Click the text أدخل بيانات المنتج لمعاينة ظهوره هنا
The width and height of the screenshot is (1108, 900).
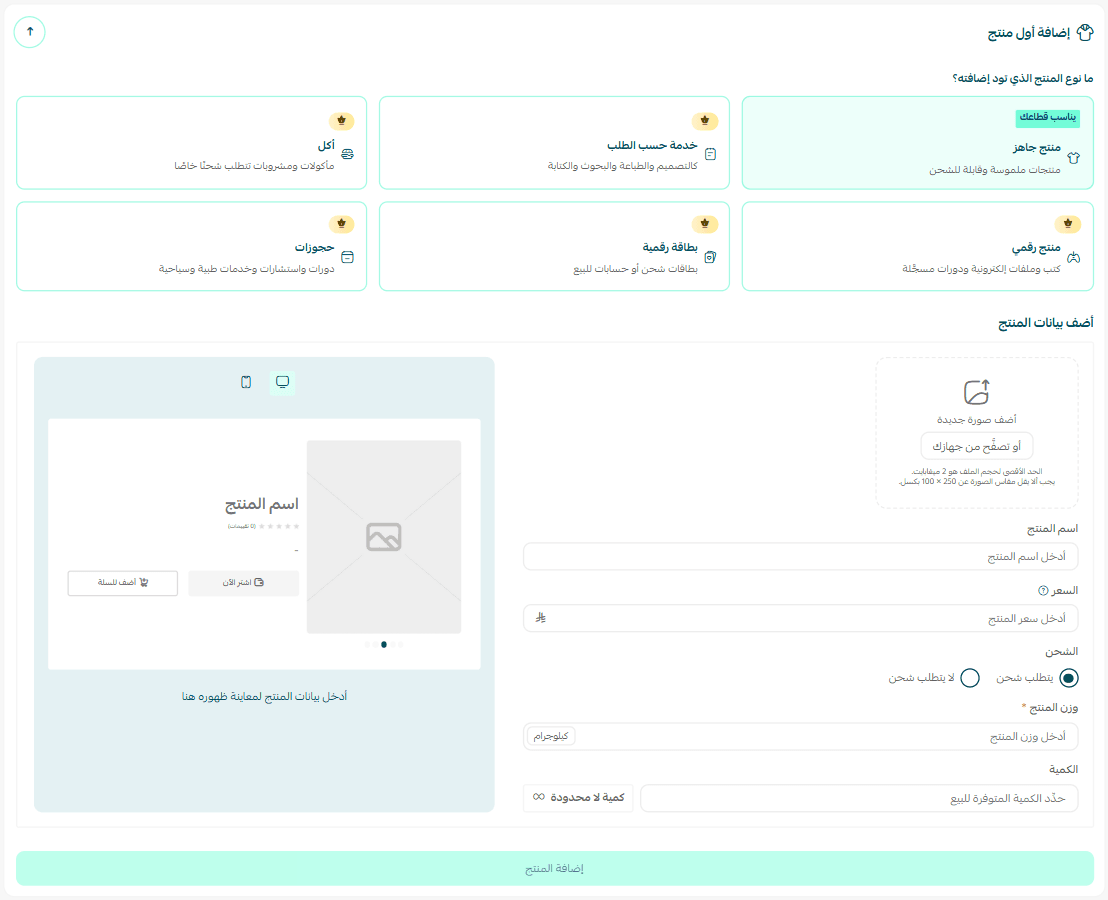pos(264,697)
